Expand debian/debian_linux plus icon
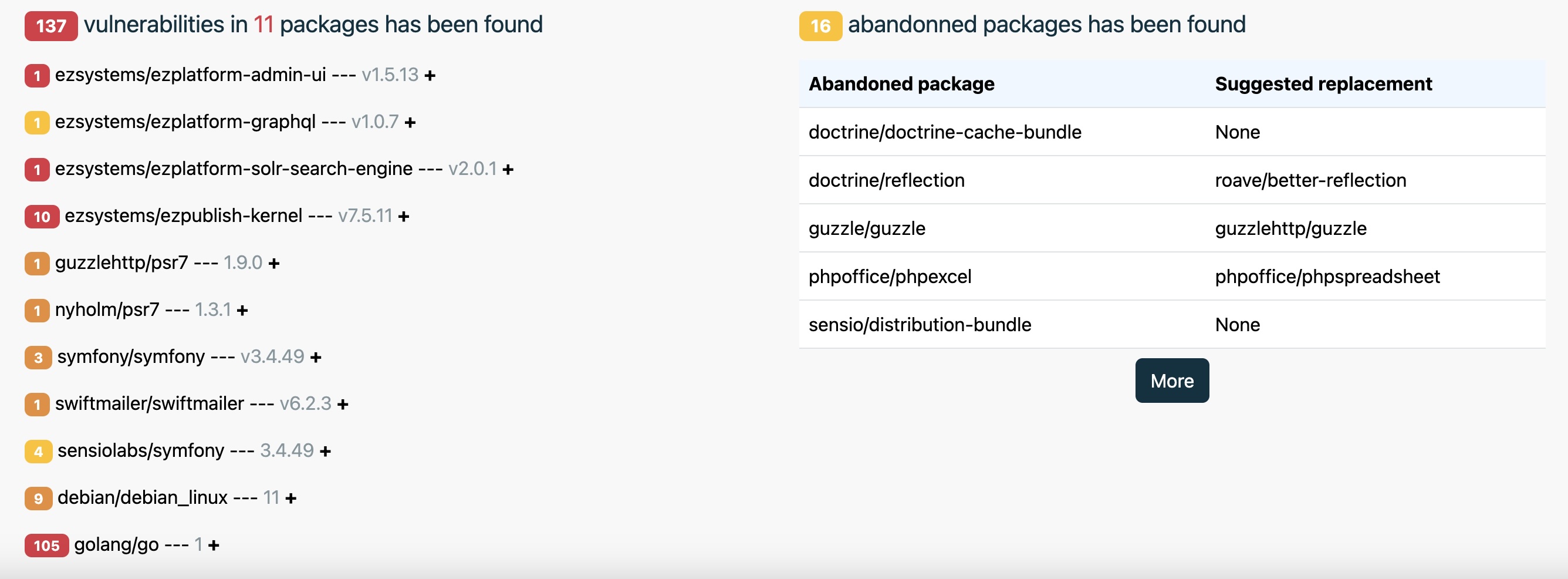This screenshot has height=579, width=1568. pyautogui.click(x=291, y=498)
